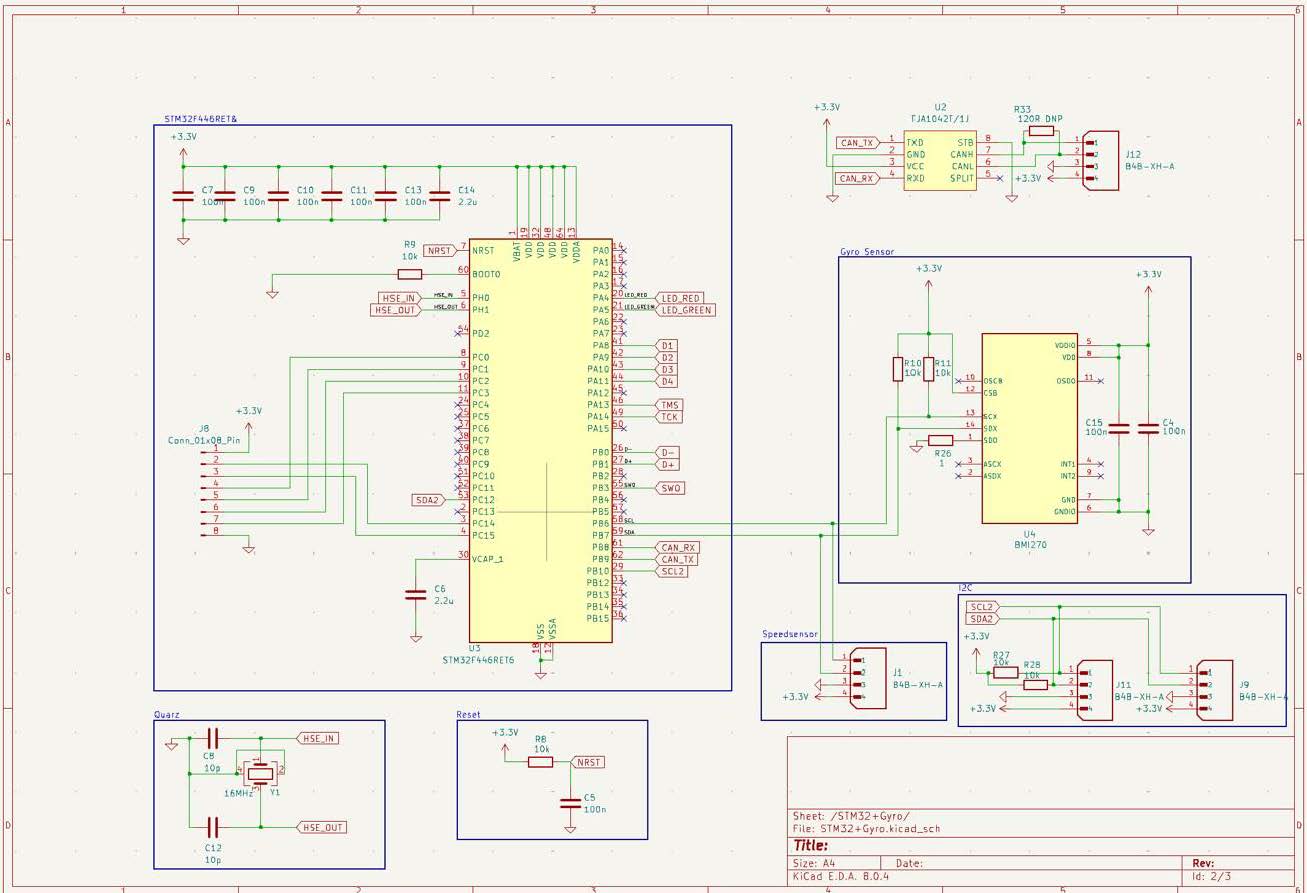Image resolution: width=1307 pixels, height=893 pixels.
Task: Click the C14 2.2u decoupling capacitor
Action: point(439,195)
